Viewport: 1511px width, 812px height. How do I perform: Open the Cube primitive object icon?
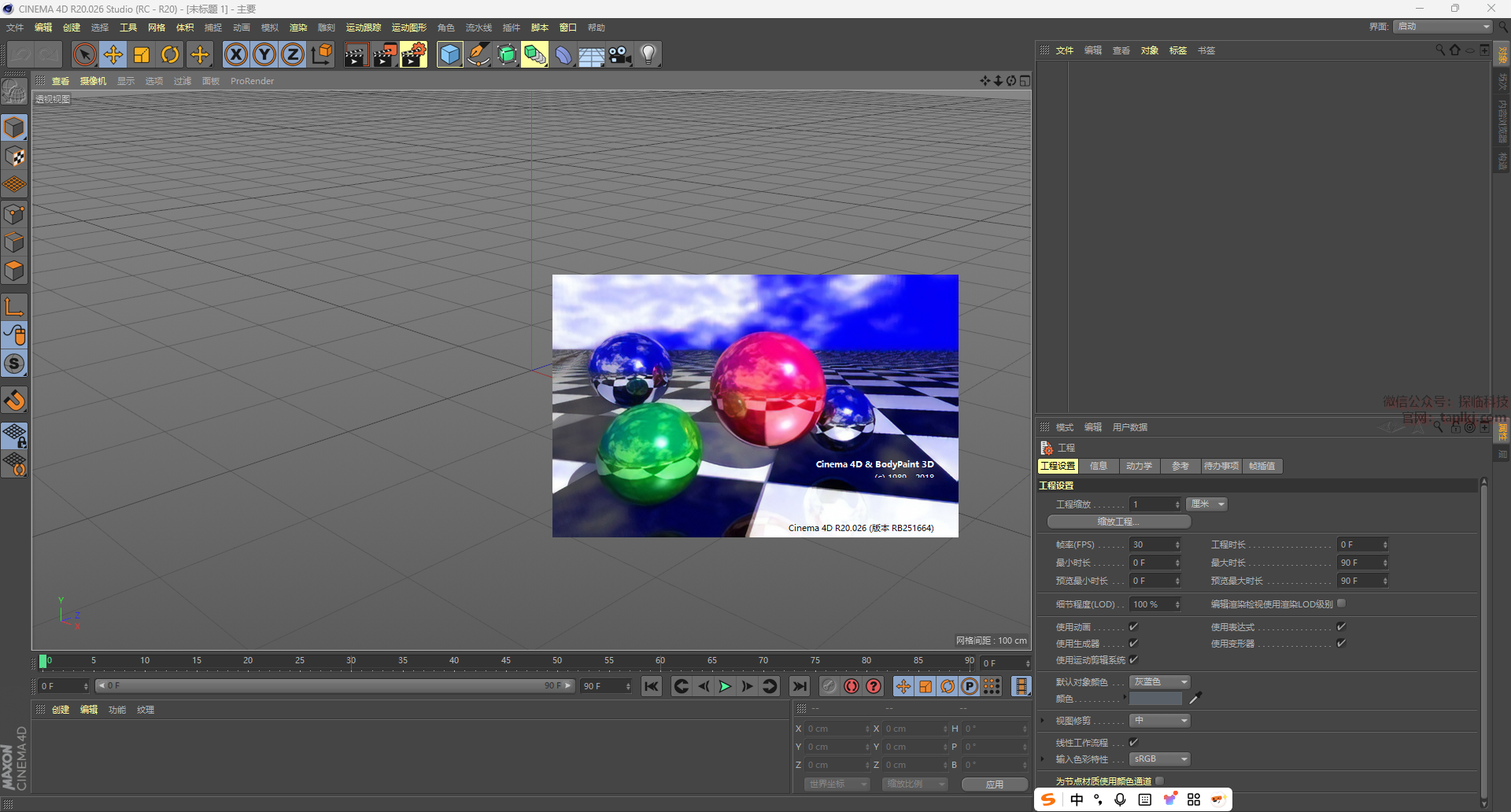(449, 54)
